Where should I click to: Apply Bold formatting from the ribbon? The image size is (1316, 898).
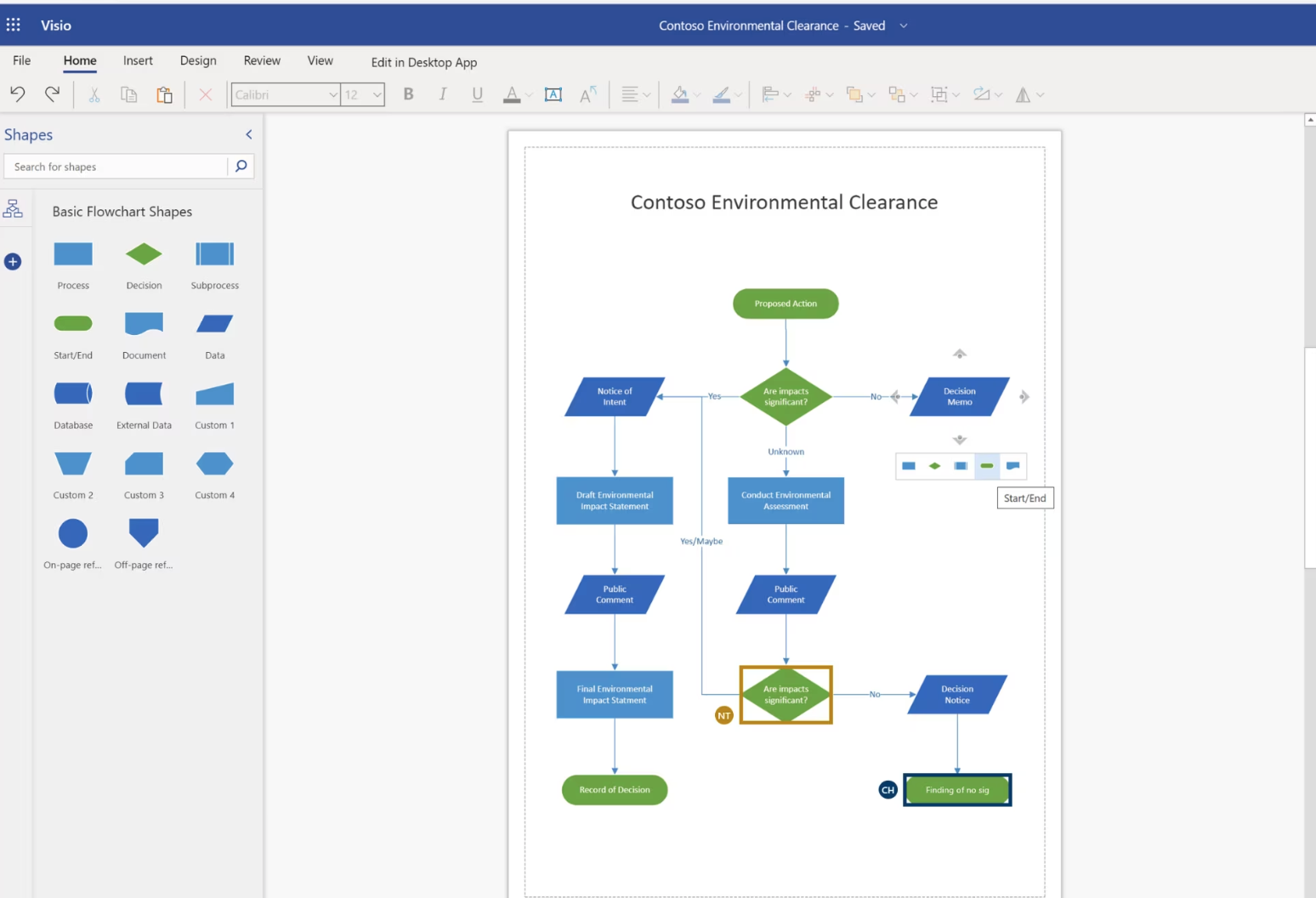[408, 94]
